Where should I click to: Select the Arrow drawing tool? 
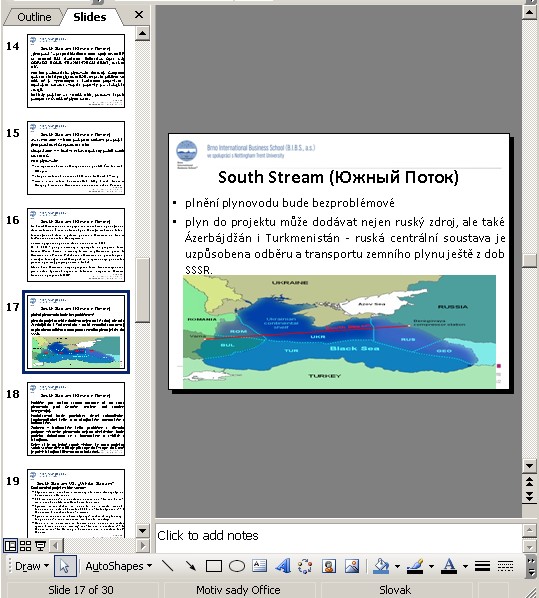(190, 566)
